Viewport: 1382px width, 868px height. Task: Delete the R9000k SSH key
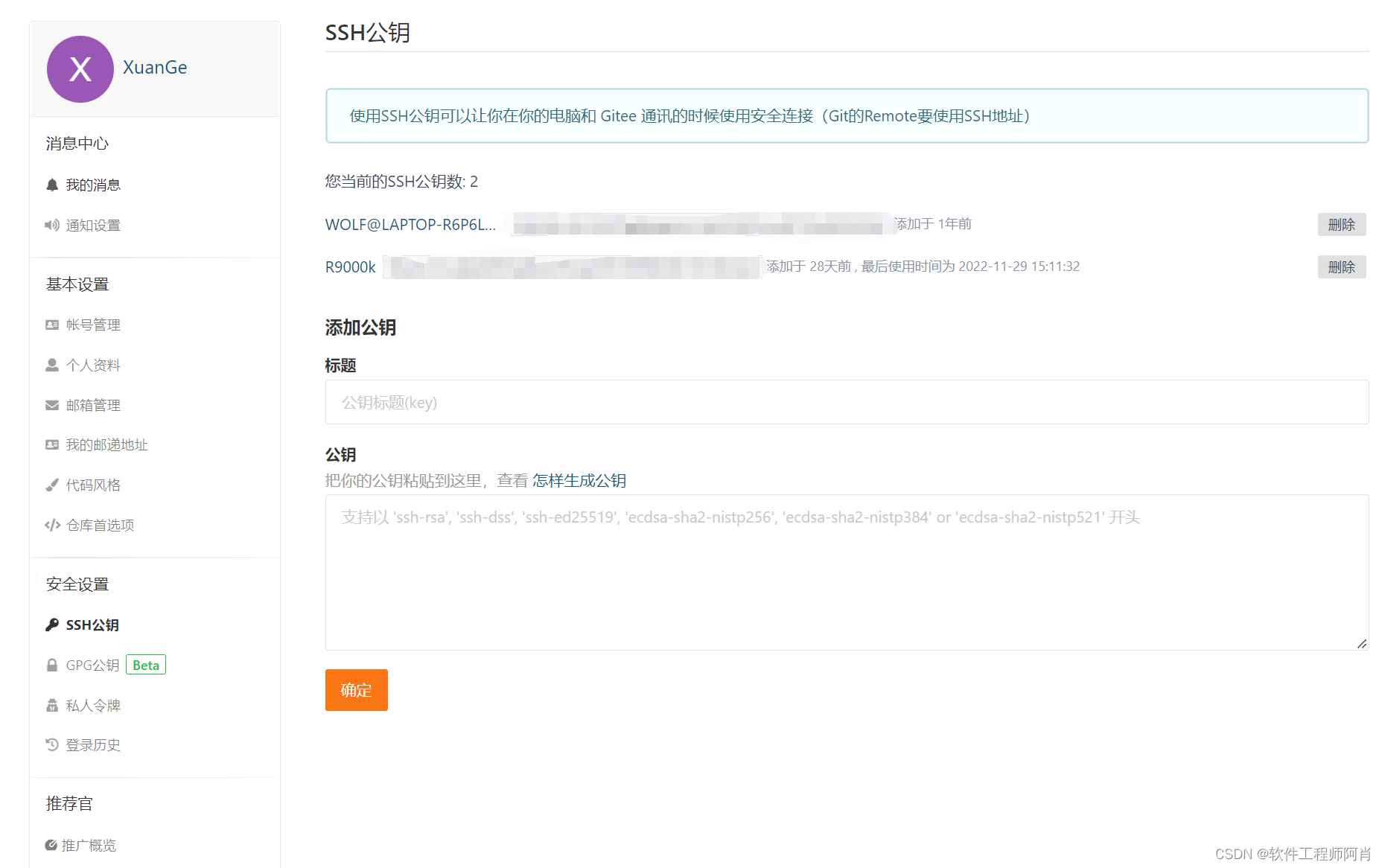(x=1342, y=267)
